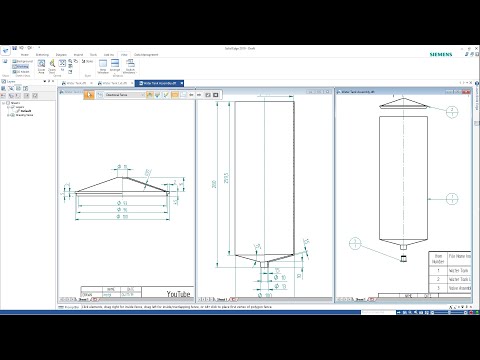Open the Home ribbon tab

point(25,55)
